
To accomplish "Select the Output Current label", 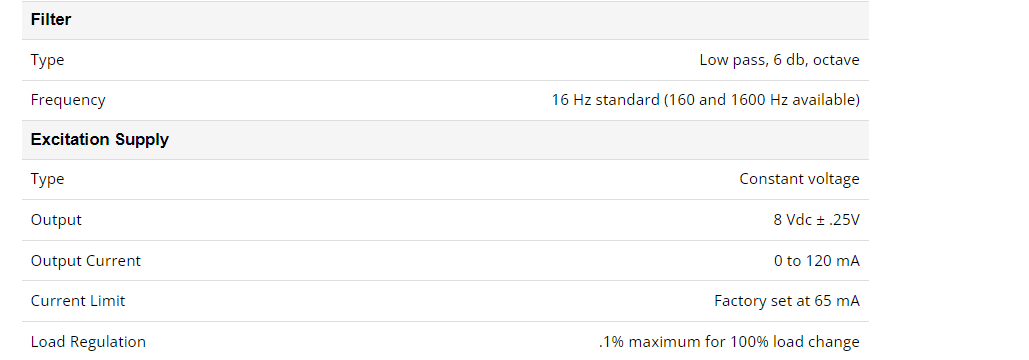I will (85, 261).
